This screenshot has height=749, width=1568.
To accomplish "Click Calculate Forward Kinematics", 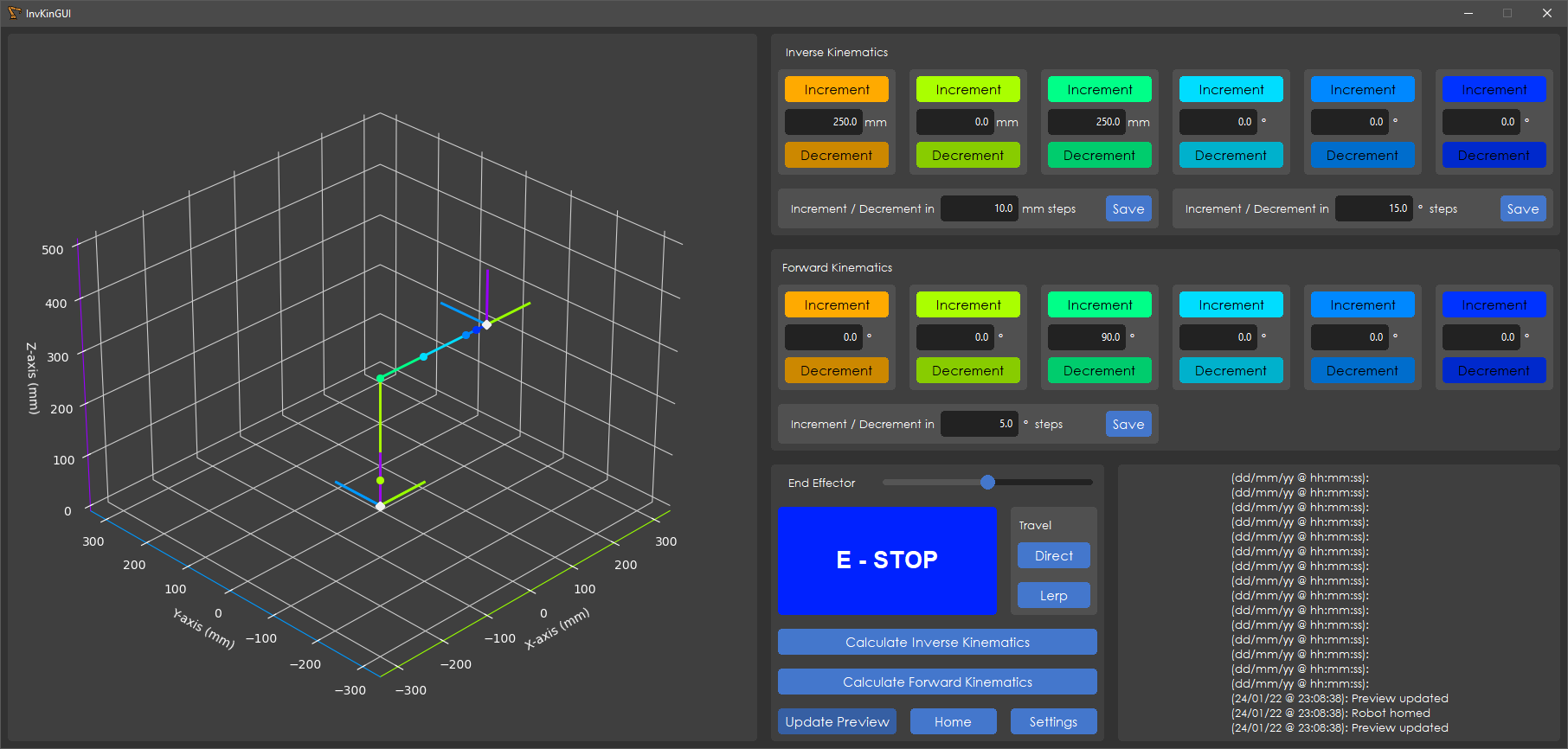I will (937, 682).
